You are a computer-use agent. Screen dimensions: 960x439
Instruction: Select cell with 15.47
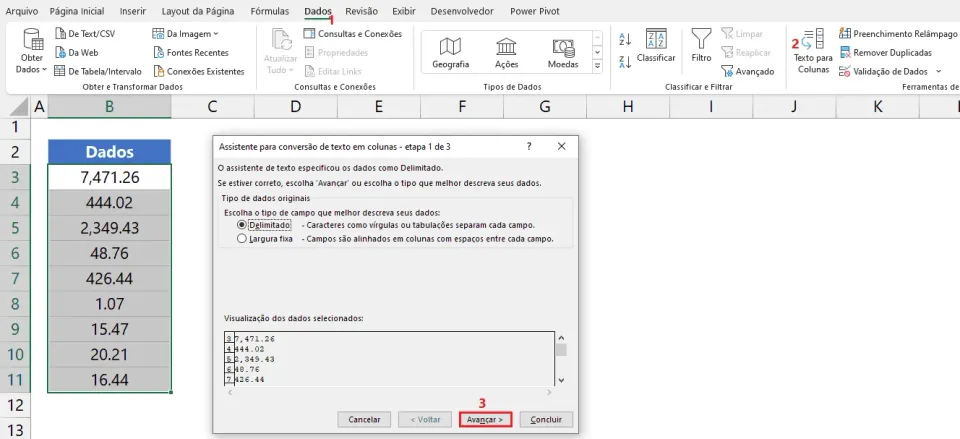click(110, 329)
